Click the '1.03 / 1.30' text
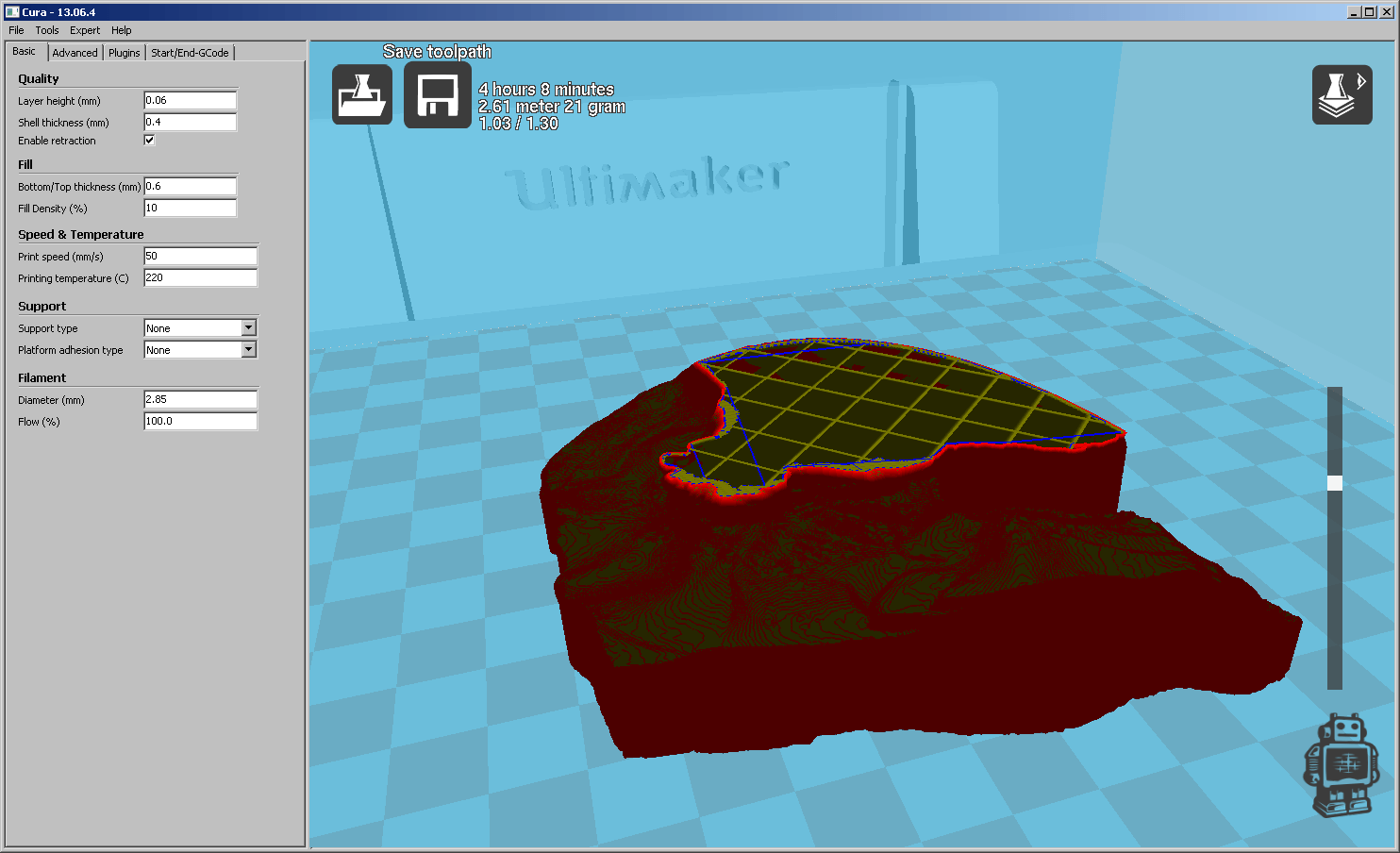The height and width of the screenshot is (853, 1400). pos(518,124)
